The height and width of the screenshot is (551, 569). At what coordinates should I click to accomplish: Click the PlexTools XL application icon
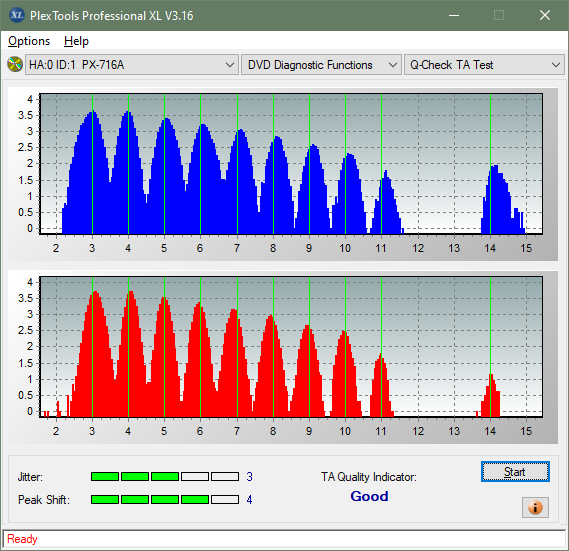pyautogui.click(x=17, y=15)
